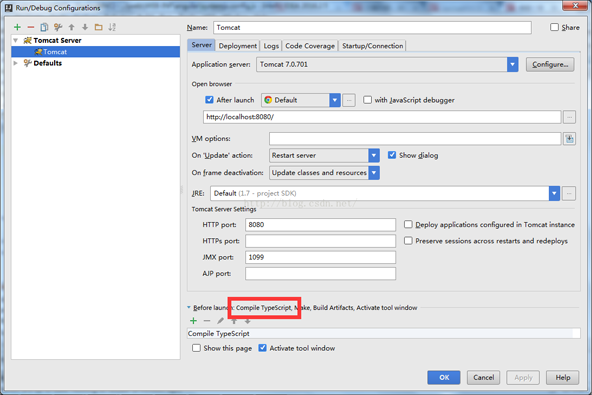Open the Startup/Connection tab
Image resolution: width=592 pixels, height=395 pixels.
pos(372,46)
